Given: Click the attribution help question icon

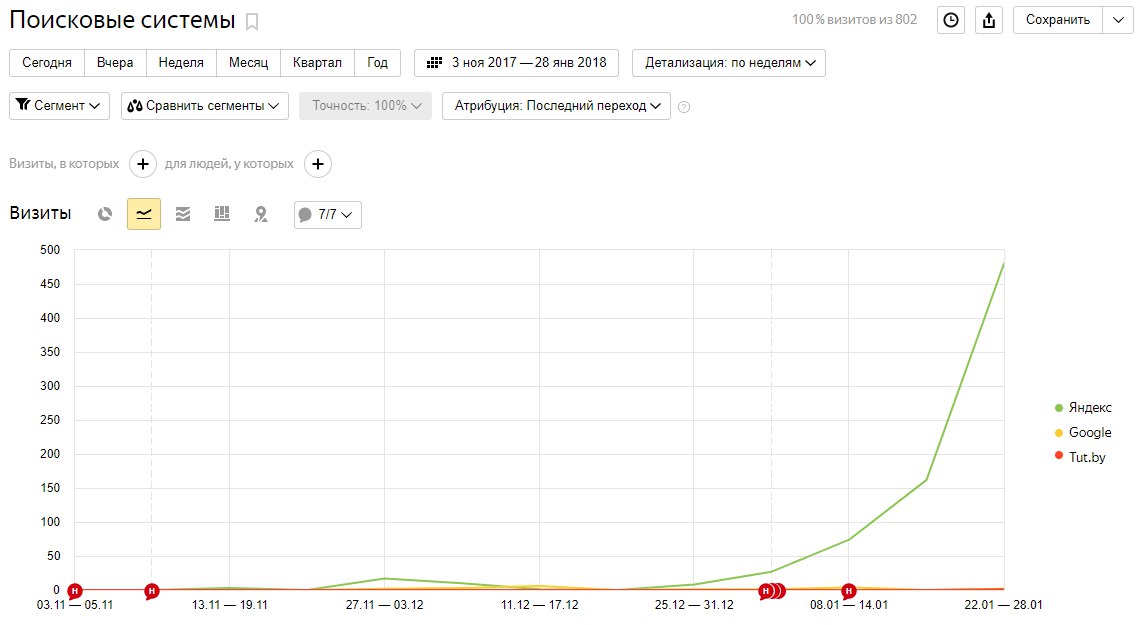Looking at the screenshot, I should (684, 107).
